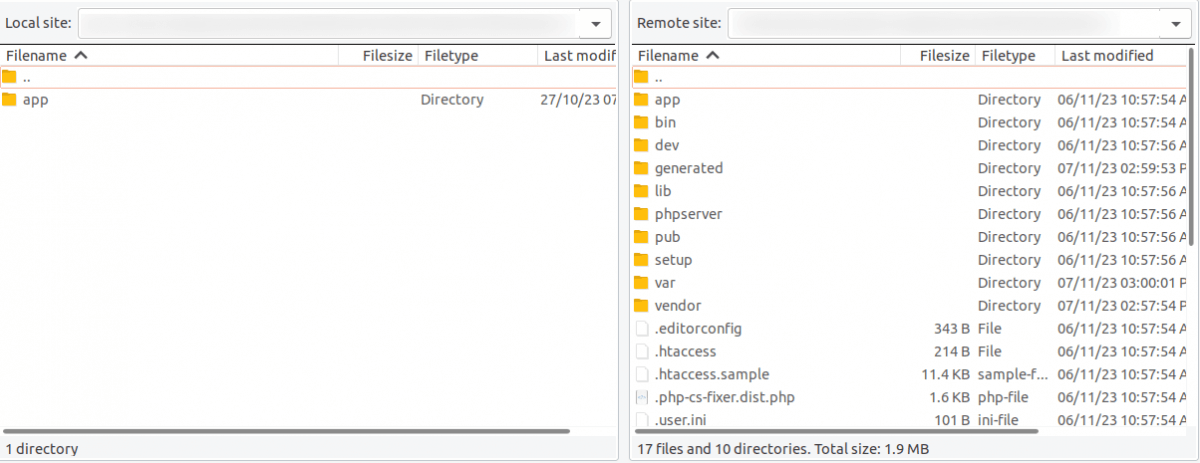The height and width of the screenshot is (463, 1200).
Task: Click the vendor folder icon in remote list
Action: (641, 306)
